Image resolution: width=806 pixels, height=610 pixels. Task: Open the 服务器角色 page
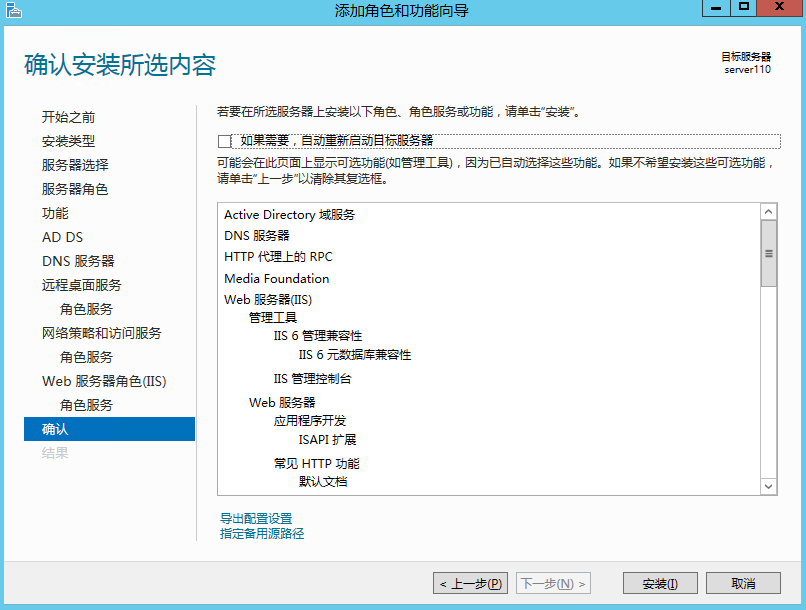(75, 189)
